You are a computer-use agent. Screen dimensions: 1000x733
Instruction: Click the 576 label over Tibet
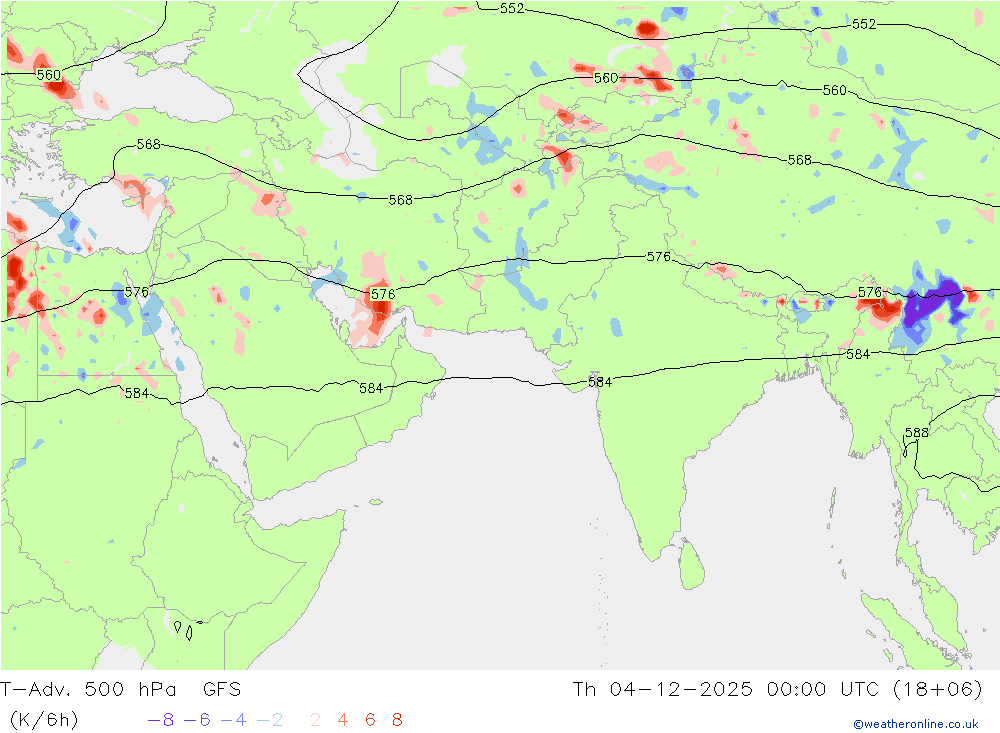(x=659, y=256)
